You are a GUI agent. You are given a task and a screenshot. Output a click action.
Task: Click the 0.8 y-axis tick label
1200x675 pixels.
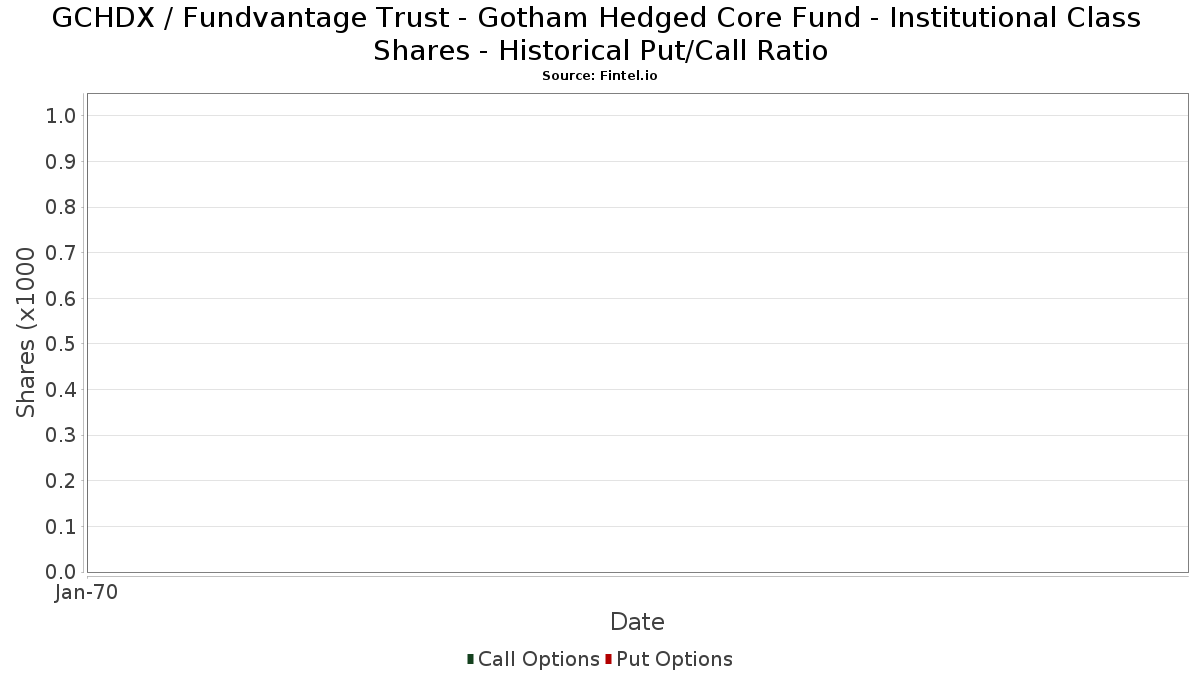[61, 207]
